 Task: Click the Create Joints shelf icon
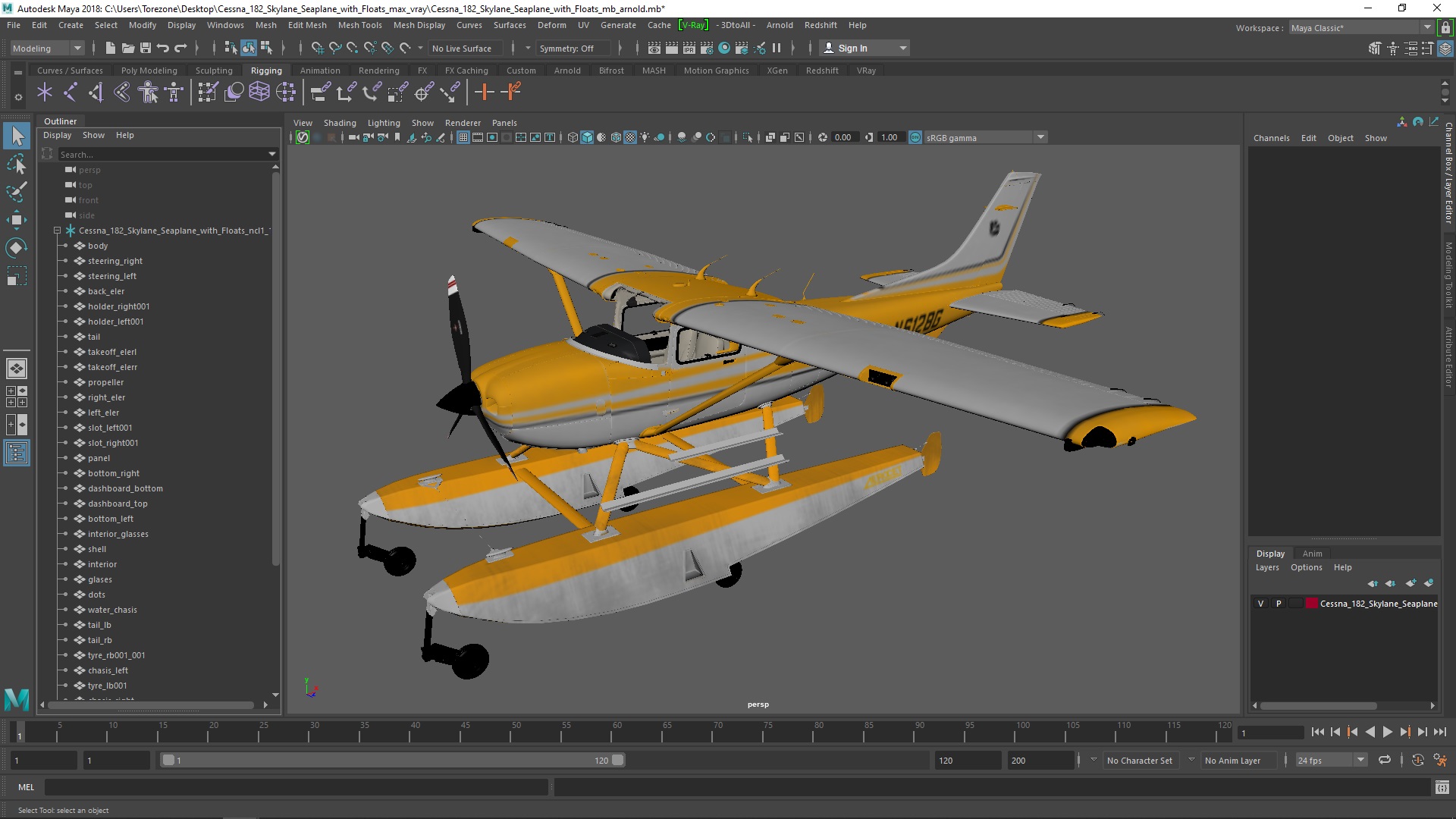[x=71, y=93]
